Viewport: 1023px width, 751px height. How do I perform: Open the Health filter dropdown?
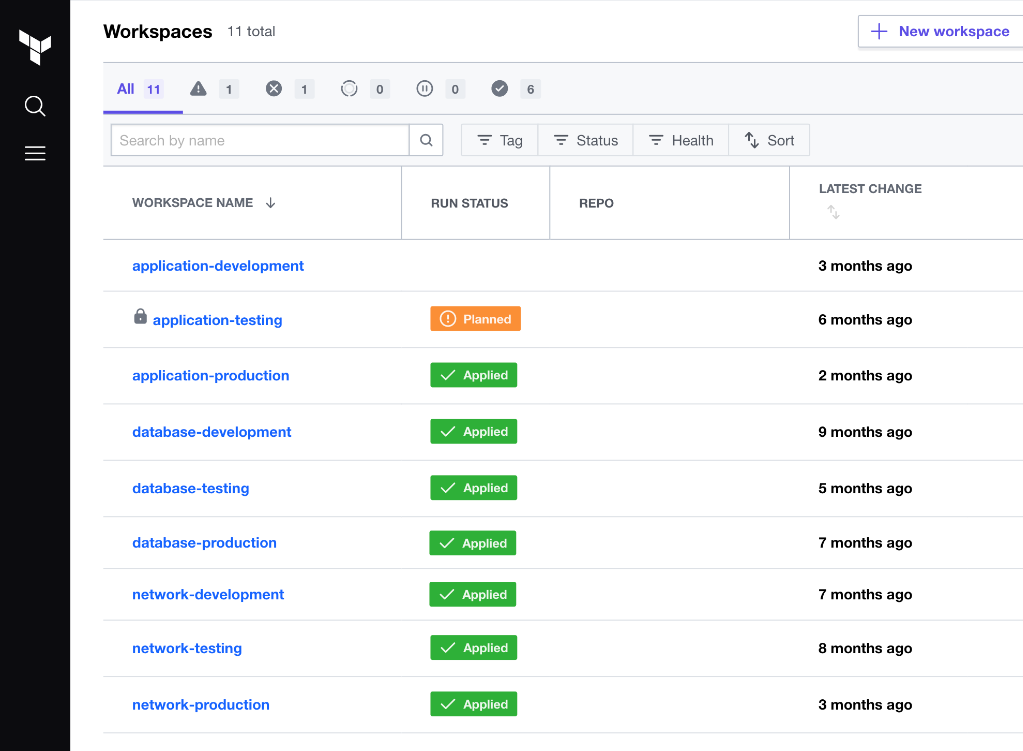coord(681,139)
